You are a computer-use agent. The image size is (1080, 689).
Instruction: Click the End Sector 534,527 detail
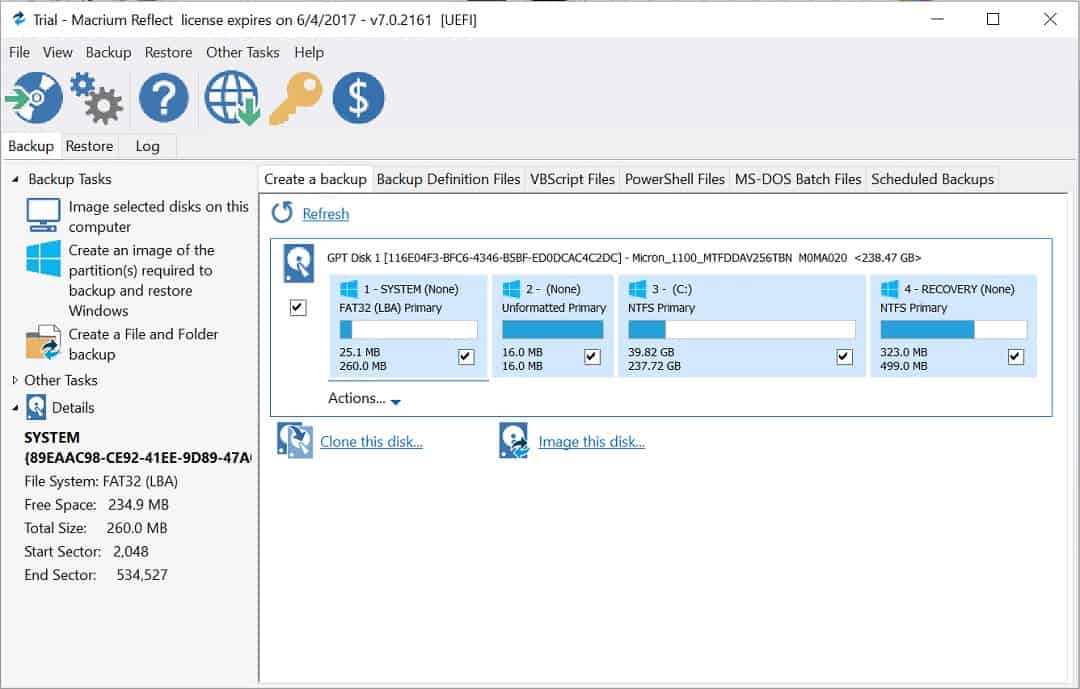(96, 575)
